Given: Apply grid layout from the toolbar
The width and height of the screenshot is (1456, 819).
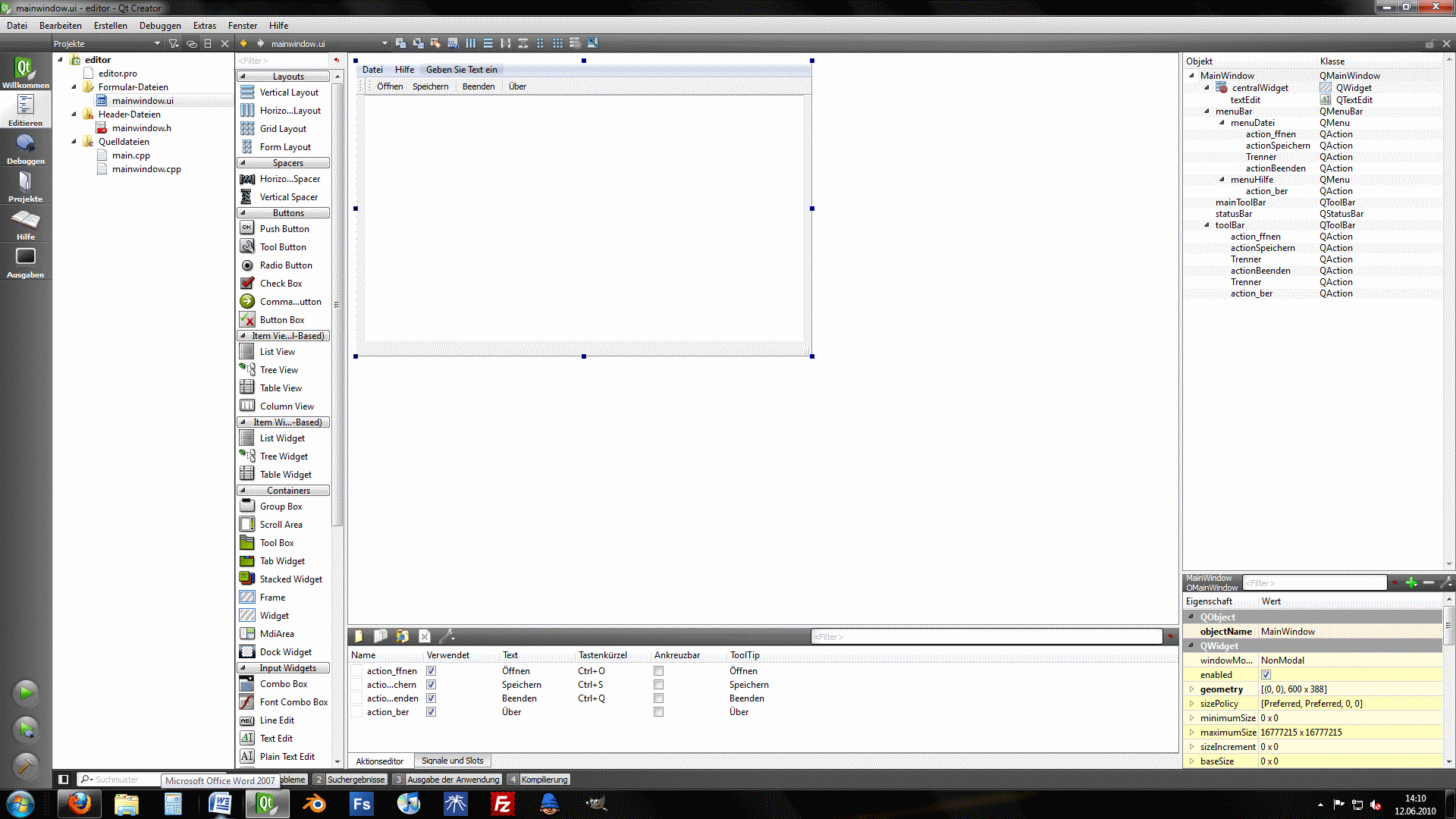Looking at the screenshot, I should click(x=558, y=43).
